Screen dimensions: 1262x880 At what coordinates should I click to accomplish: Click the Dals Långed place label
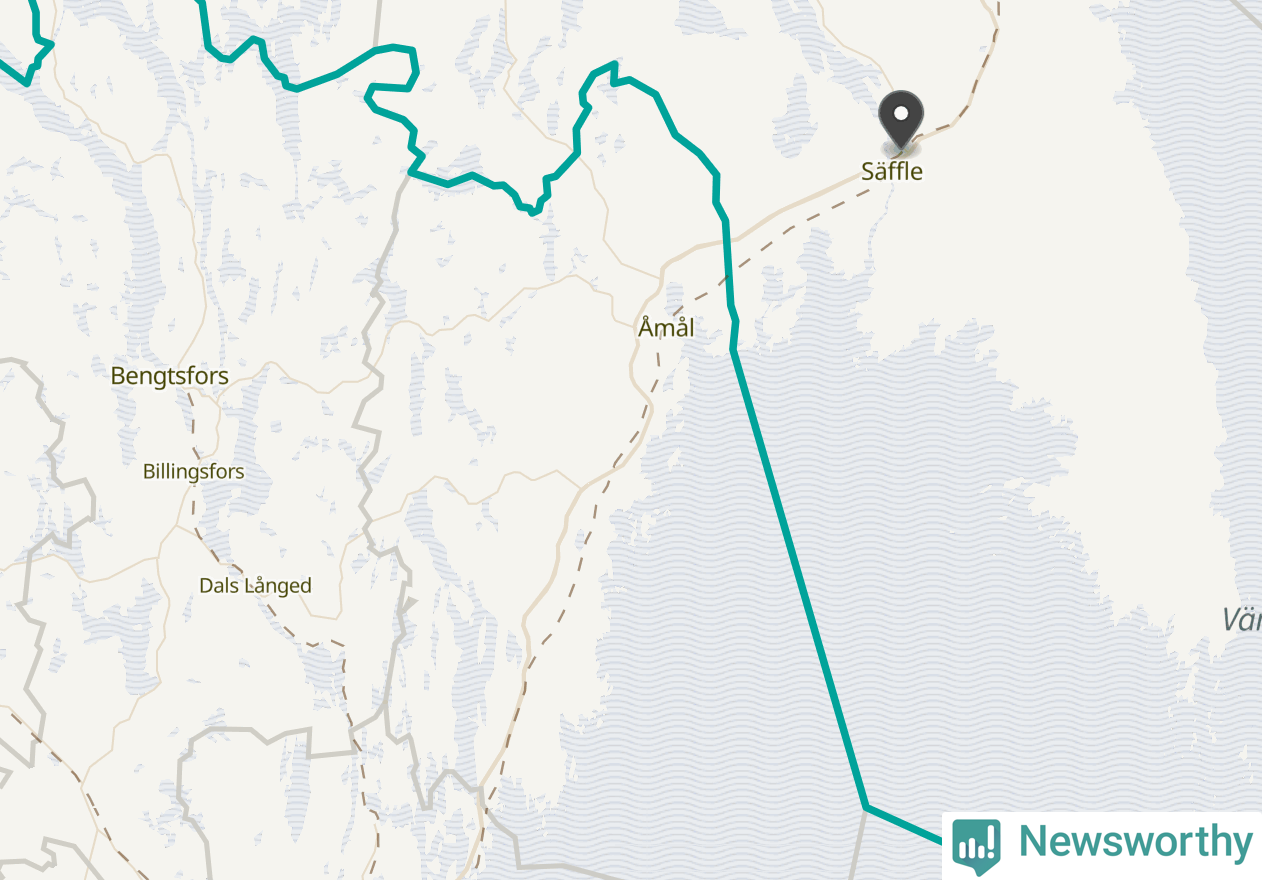coord(255,586)
